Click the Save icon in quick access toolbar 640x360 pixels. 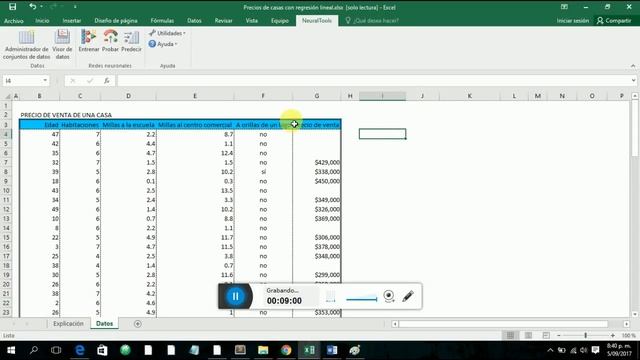click(13, 7)
